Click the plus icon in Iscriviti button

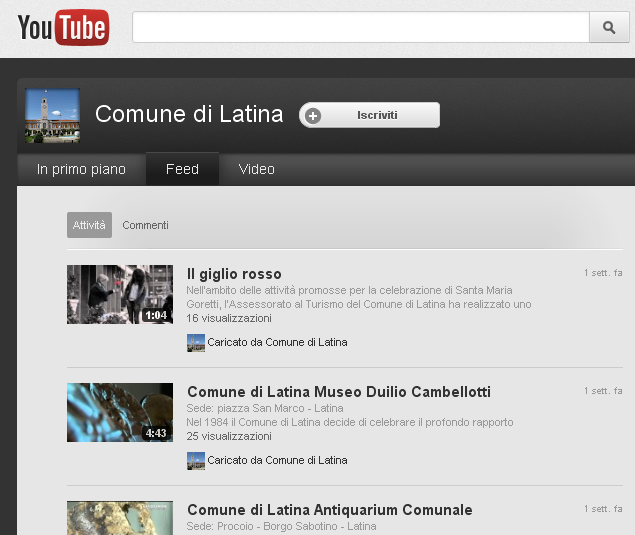[313, 116]
